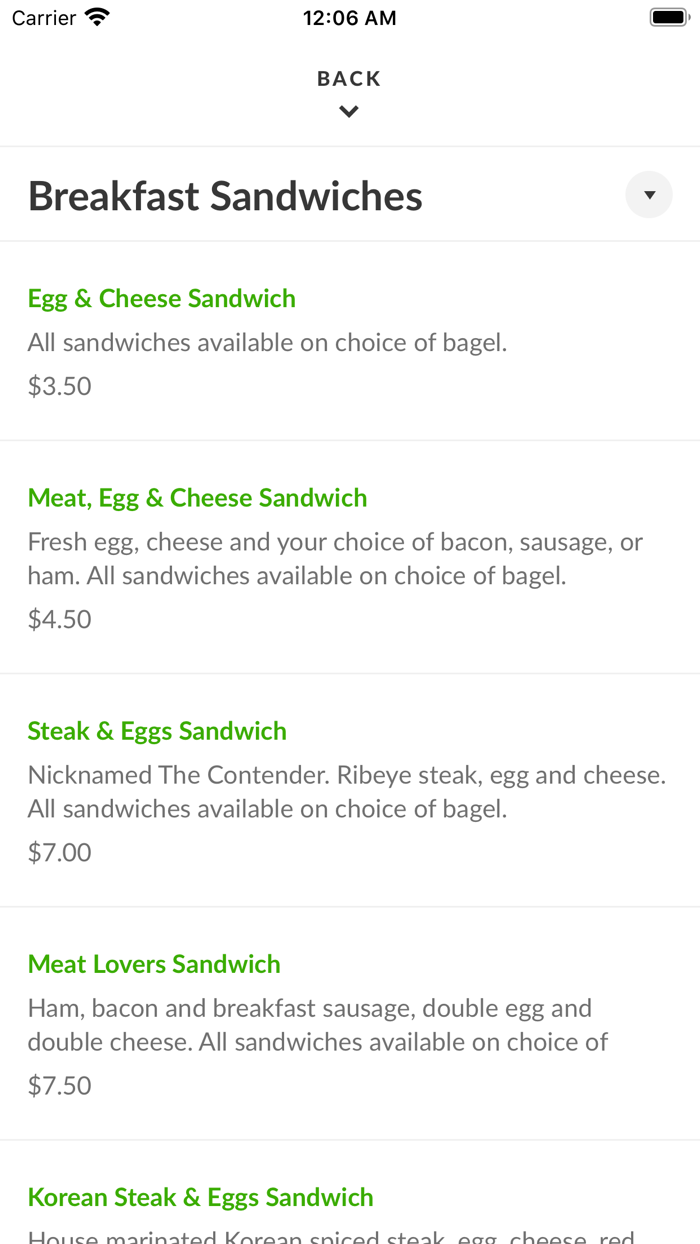Collapse the Breakfast Sandwiches section arrow
Viewport: 700px width, 1244px height.
tap(648, 195)
